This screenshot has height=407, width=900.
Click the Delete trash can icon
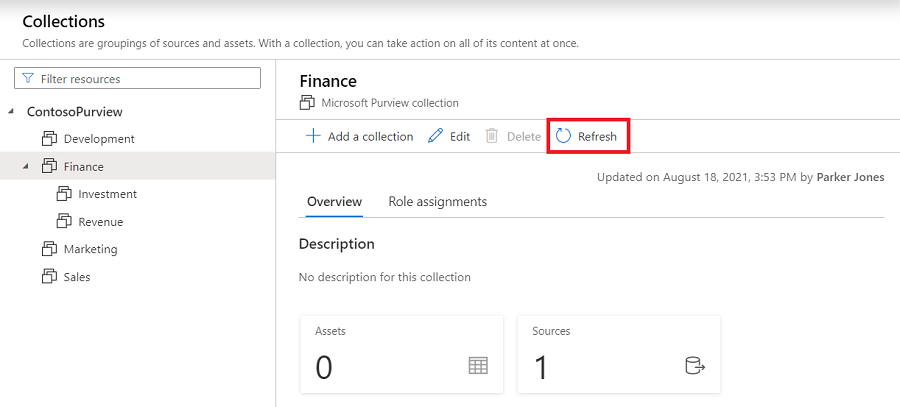(492, 136)
